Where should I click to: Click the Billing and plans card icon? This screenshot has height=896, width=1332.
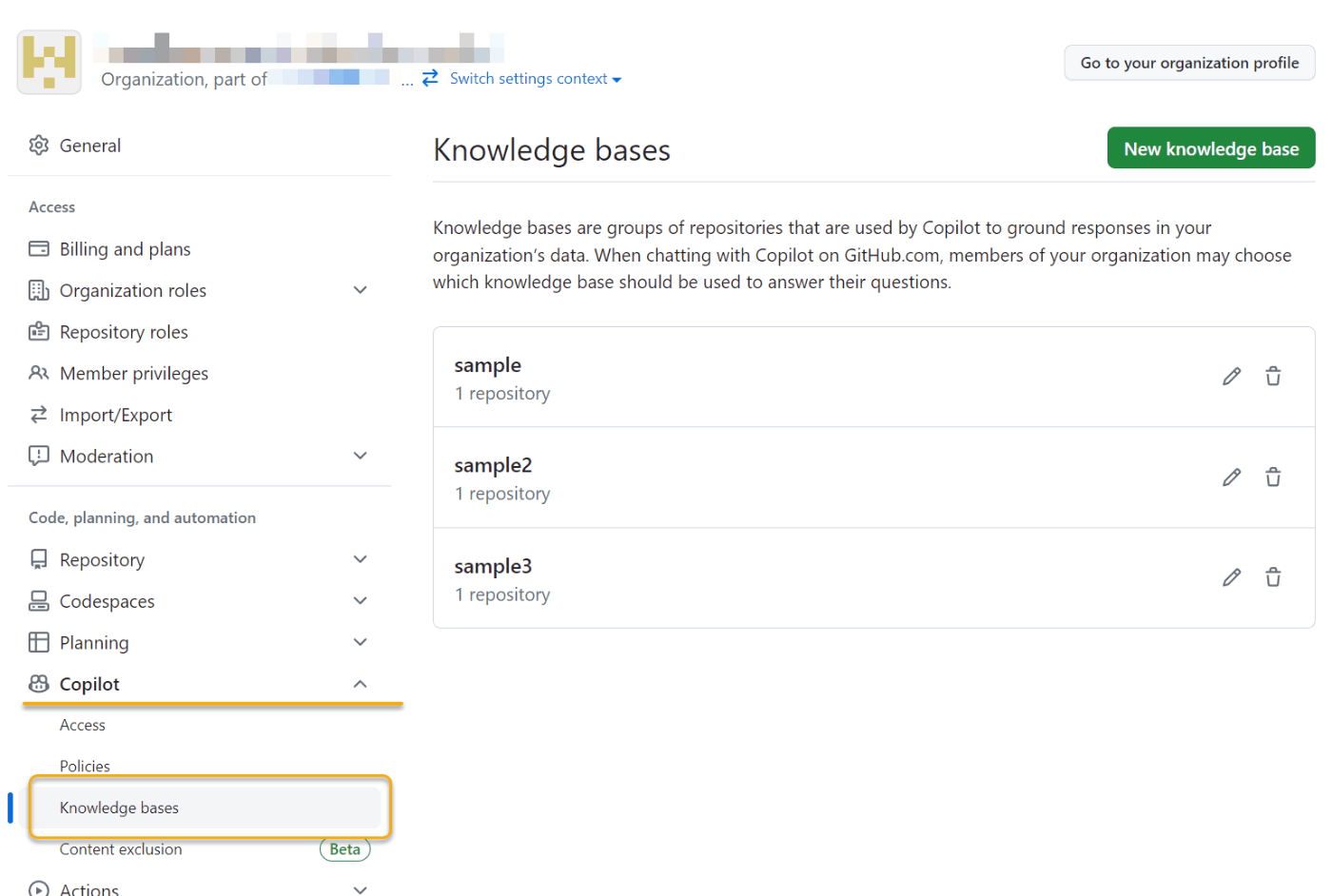[38, 248]
